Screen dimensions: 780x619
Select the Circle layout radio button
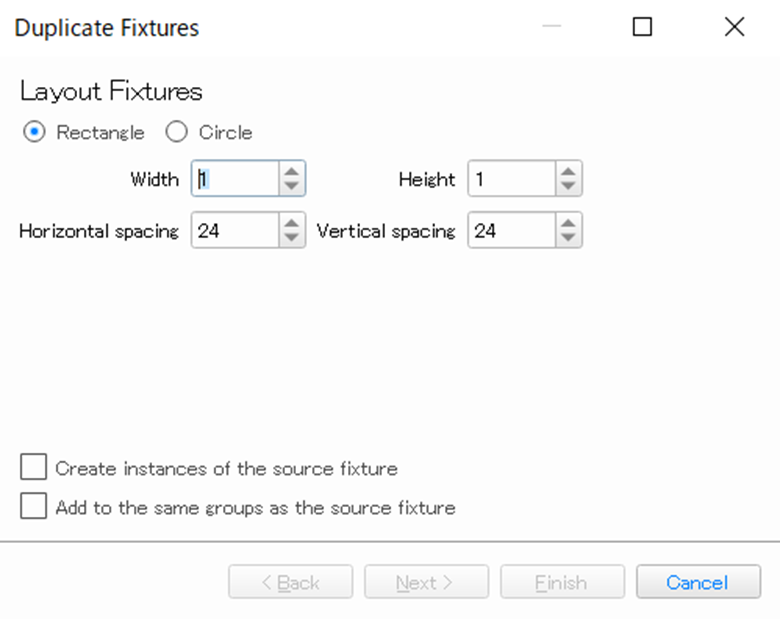click(x=176, y=132)
